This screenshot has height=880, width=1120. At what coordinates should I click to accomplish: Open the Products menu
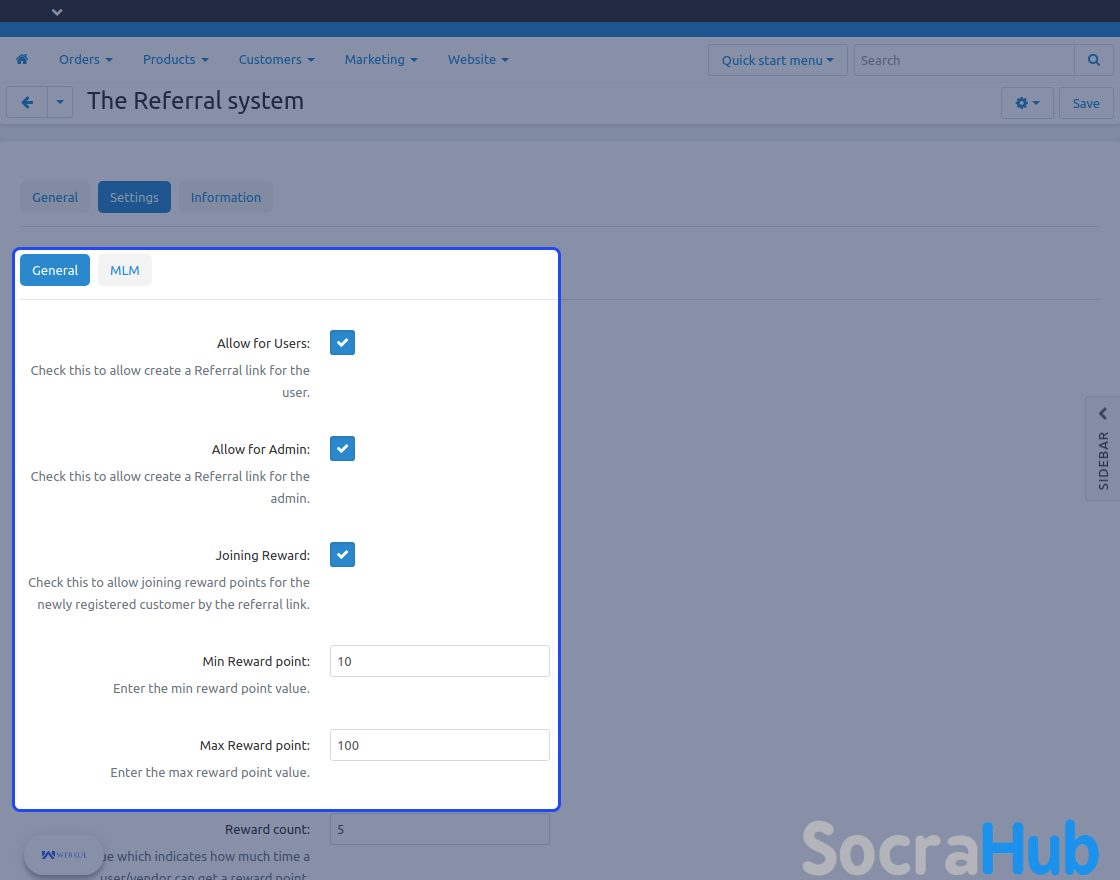tap(175, 60)
